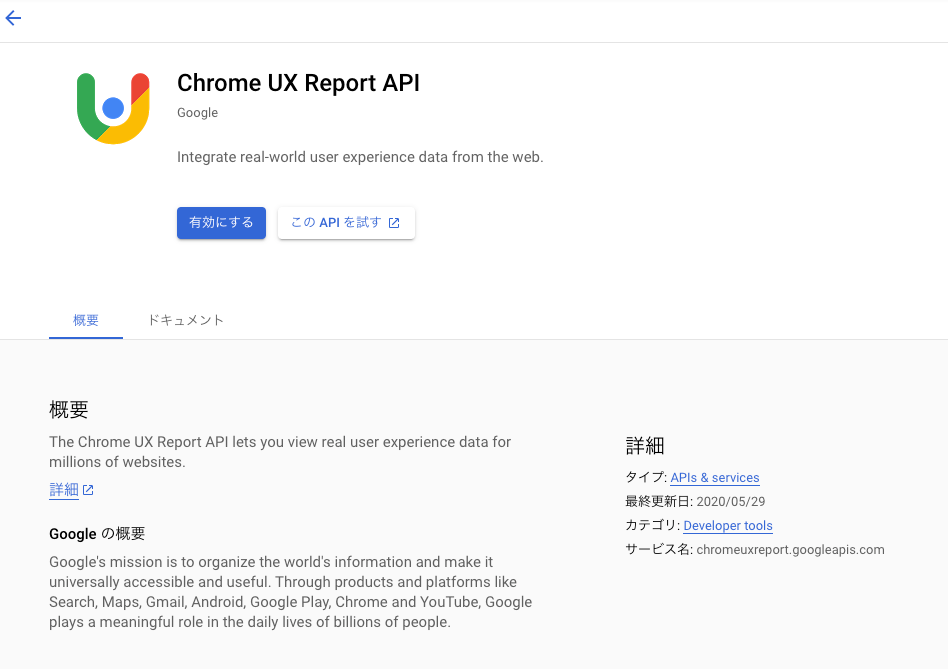Image resolution: width=948 pixels, height=669 pixels.
Task: Click 'The Chrome UX Report API lets you' paragraph
Action: point(280,452)
